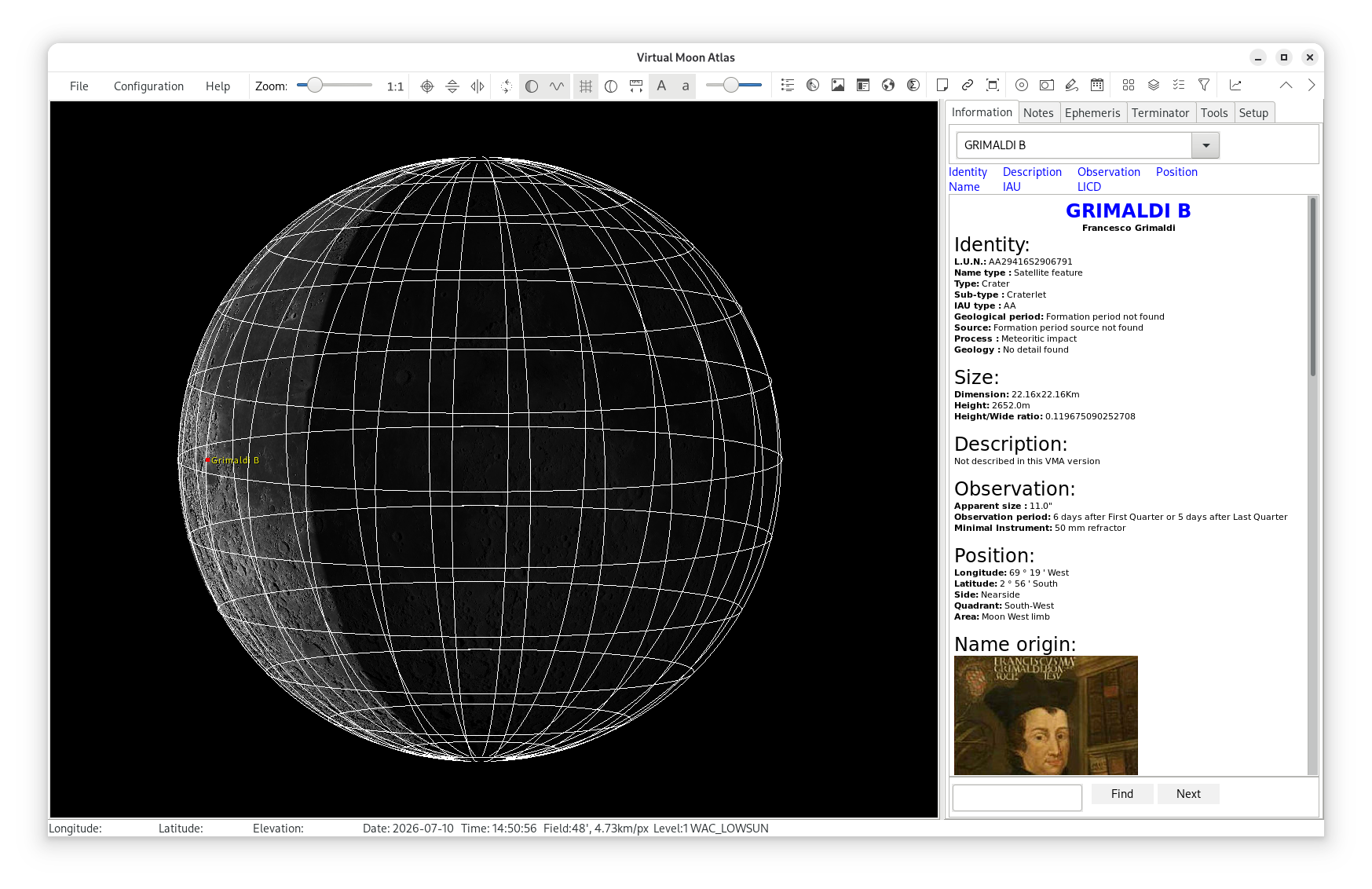Follow the Name link
This screenshot has width=1372, height=889.
964,187
